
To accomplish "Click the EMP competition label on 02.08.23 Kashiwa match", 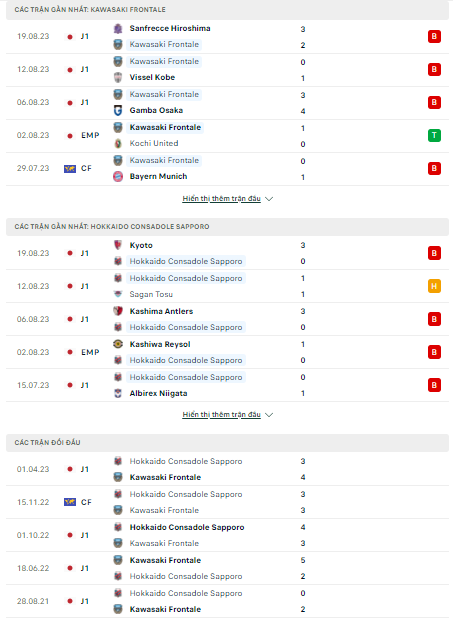I will 90,352.
